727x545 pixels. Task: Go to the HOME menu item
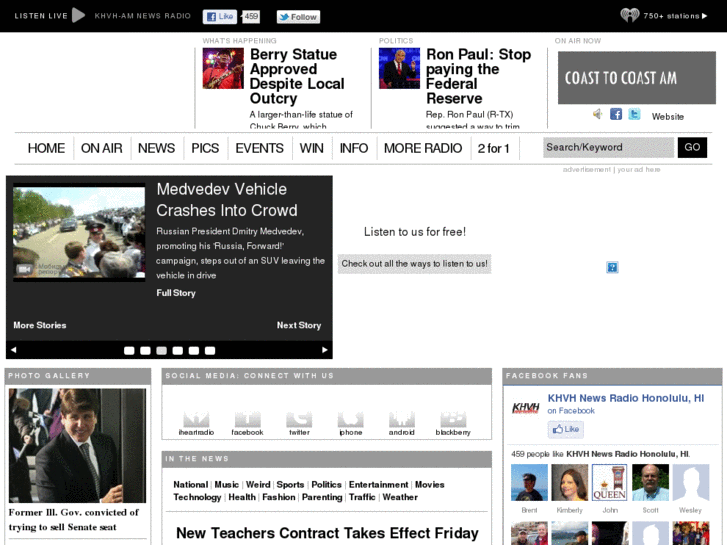coord(46,148)
